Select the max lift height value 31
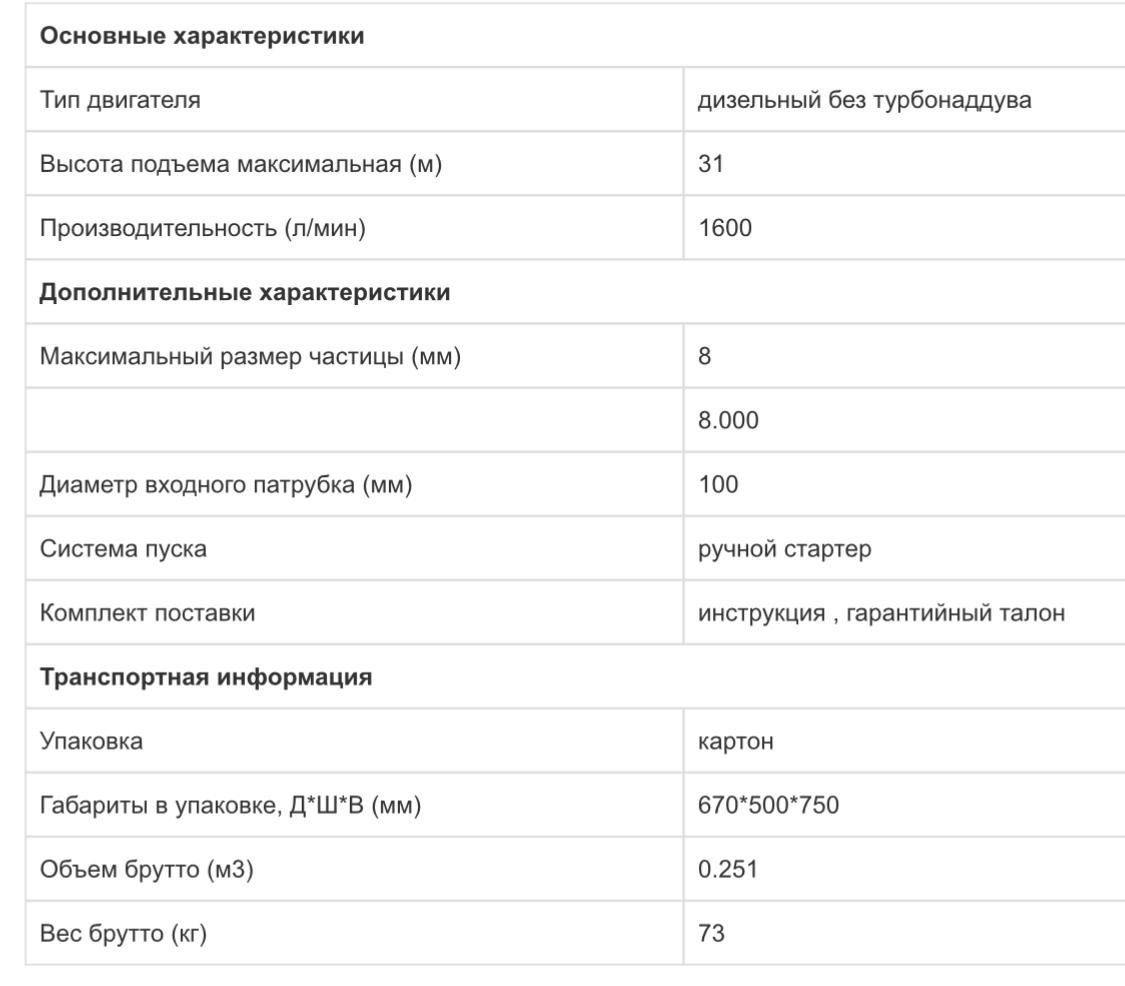This screenshot has width=1125, height=986. point(711,164)
